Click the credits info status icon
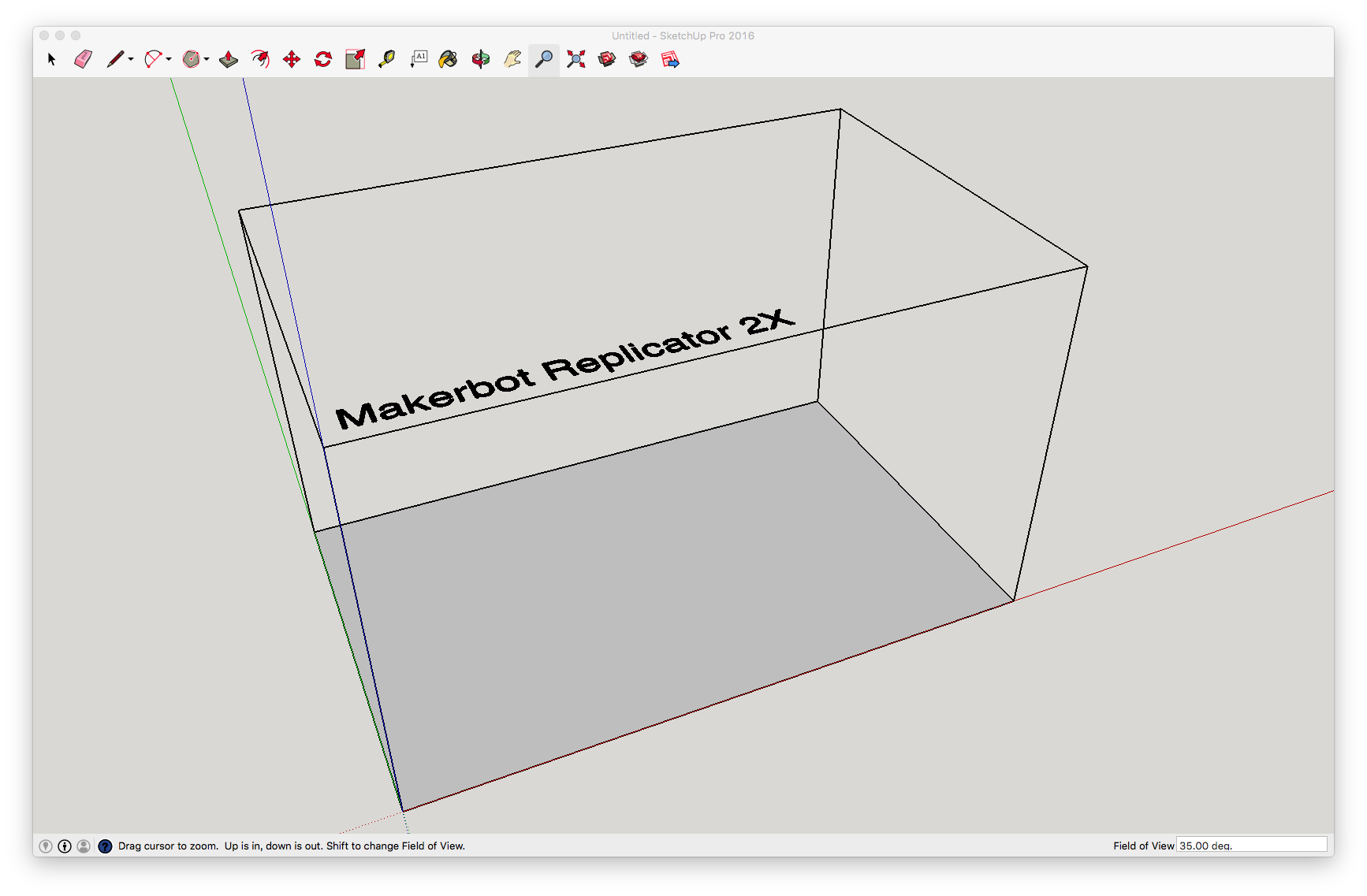 [x=65, y=846]
